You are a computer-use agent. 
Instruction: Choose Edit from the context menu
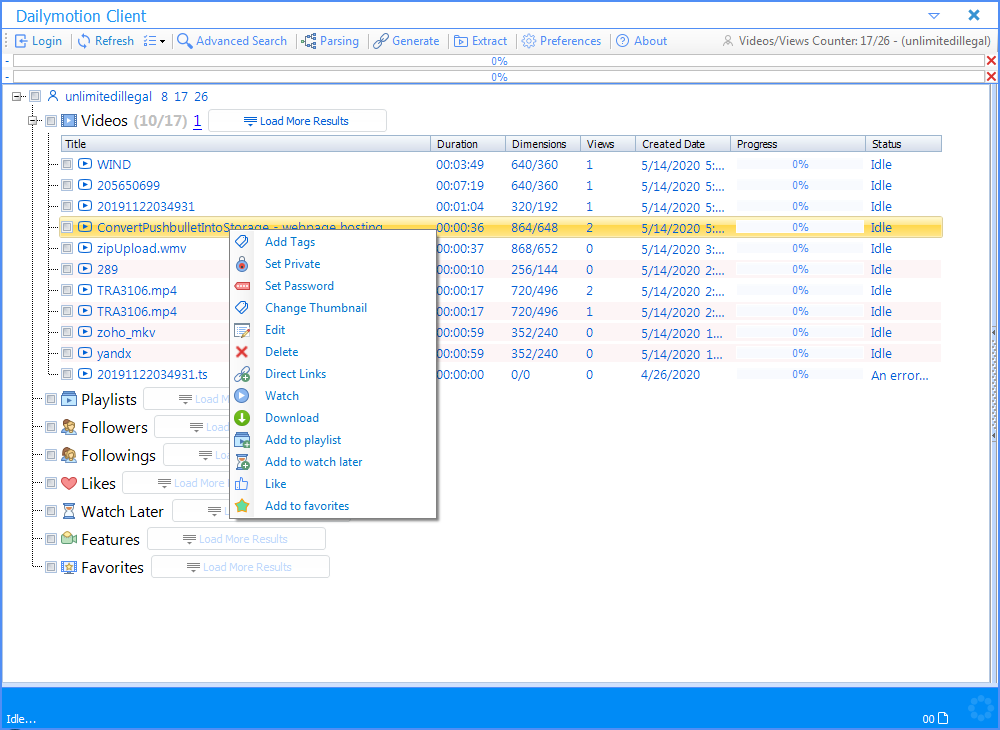[x=275, y=330]
